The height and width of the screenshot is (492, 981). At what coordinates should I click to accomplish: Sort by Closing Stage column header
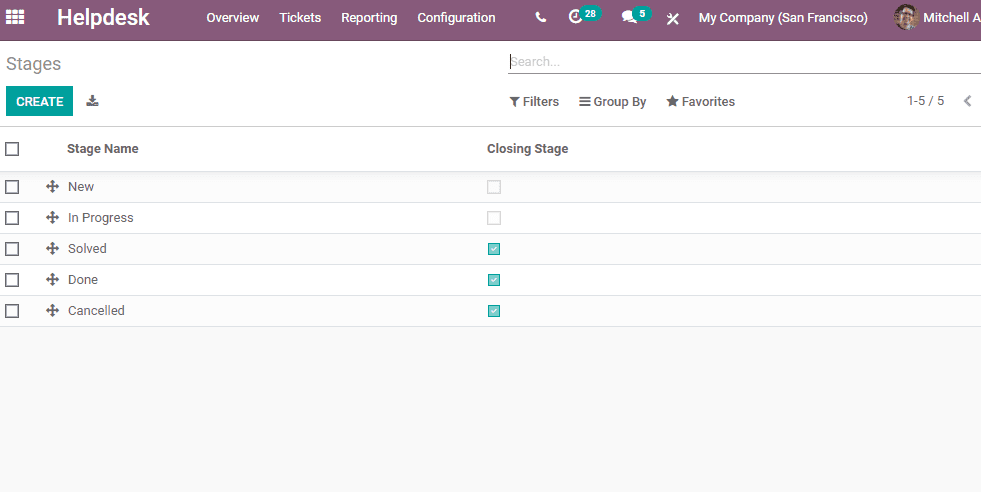tap(527, 149)
